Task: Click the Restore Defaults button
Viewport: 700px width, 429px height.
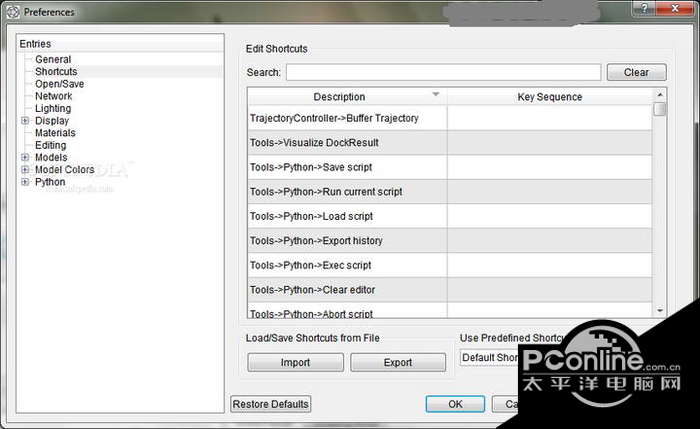Action: (x=271, y=404)
